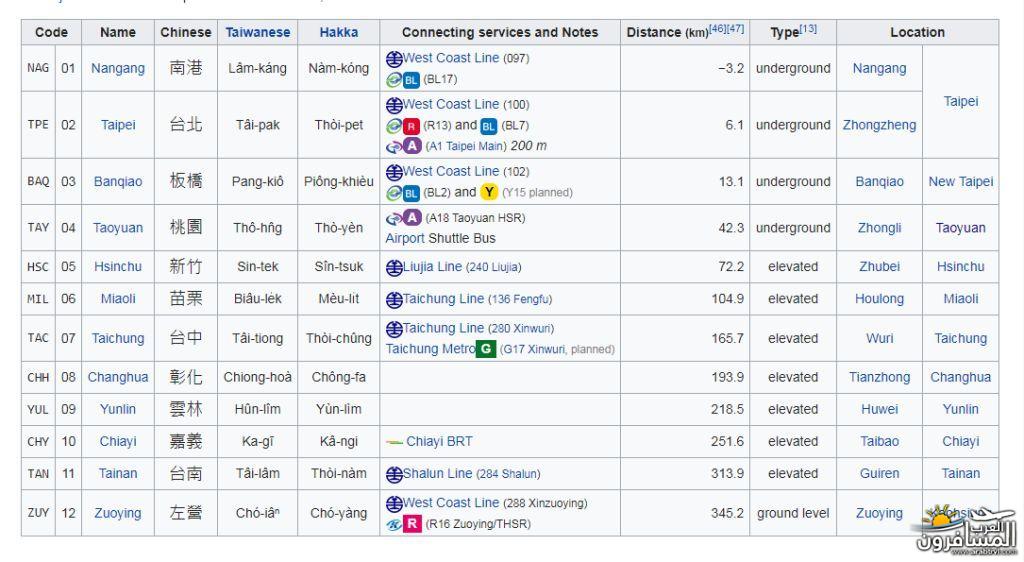Click the blue BL17 line badge

(x=411, y=80)
